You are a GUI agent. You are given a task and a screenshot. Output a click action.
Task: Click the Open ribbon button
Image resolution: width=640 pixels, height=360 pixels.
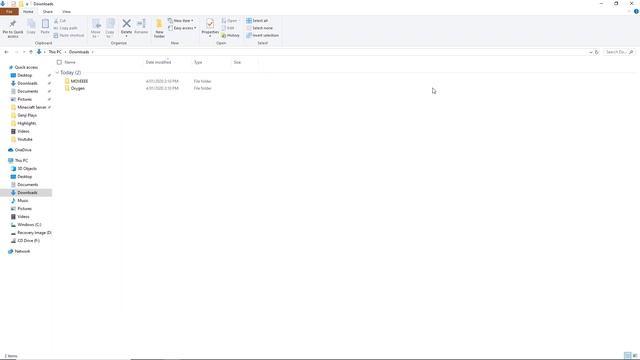[x=230, y=20]
